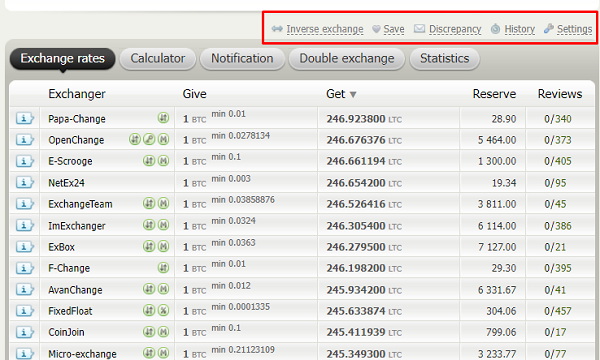Click the two-arrows badge in Papa-Change row
The height and width of the screenshot is (360, 600).
[x=163, y=118]
